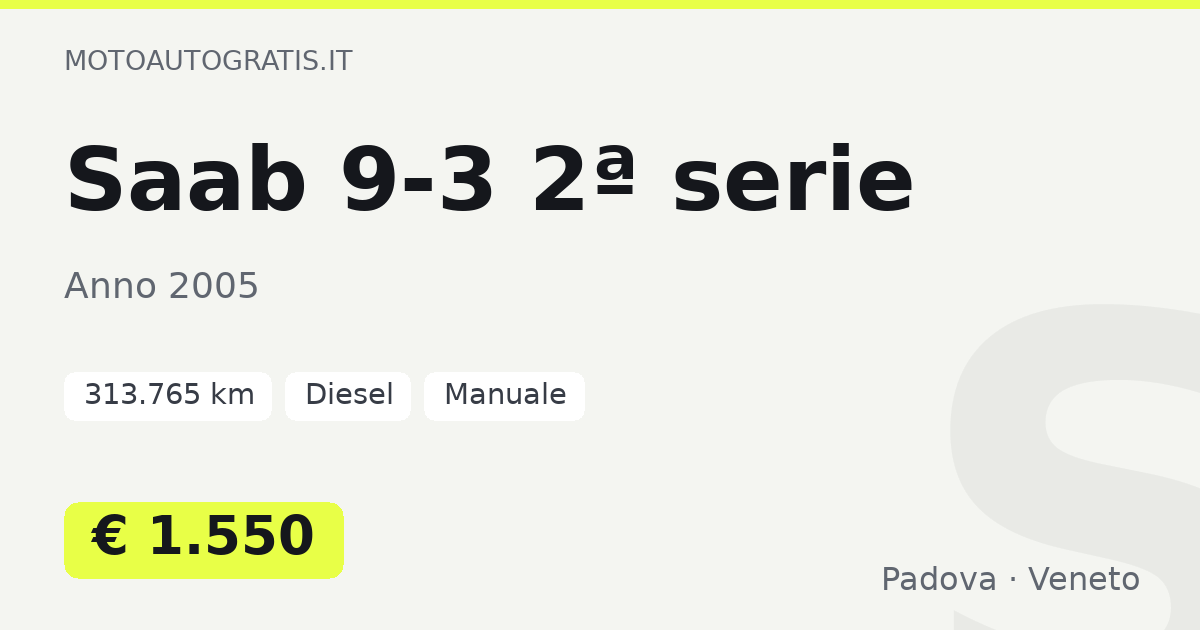Click the year 2005

point(213,287)
